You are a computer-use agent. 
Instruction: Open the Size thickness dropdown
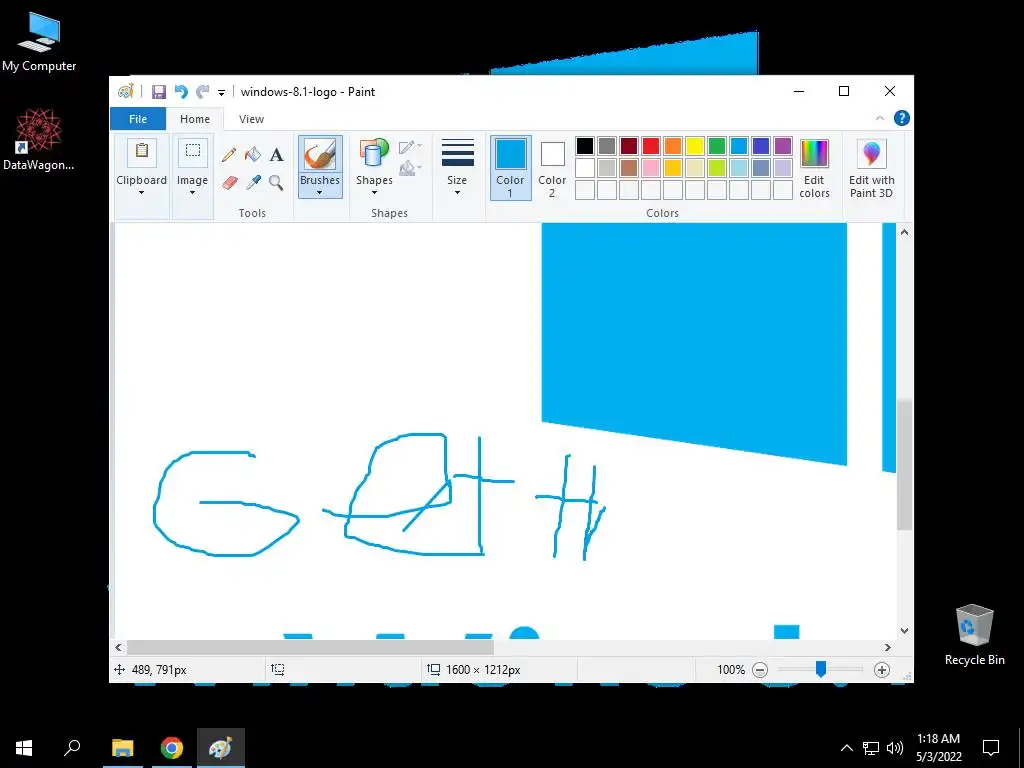457,167
